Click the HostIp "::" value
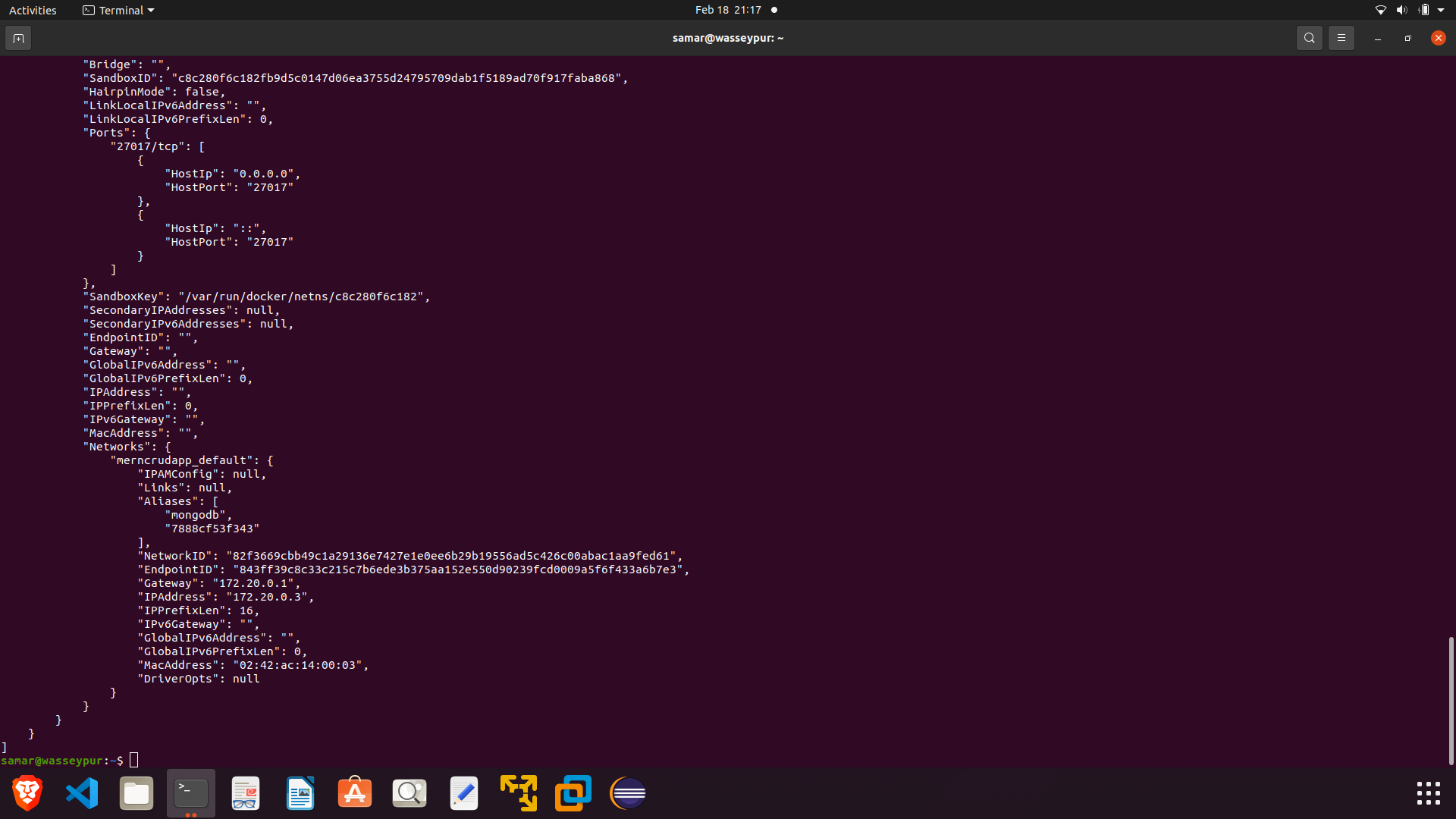Screen dimensions: 1456x819 pyautogui.click(x=246, y=228)
